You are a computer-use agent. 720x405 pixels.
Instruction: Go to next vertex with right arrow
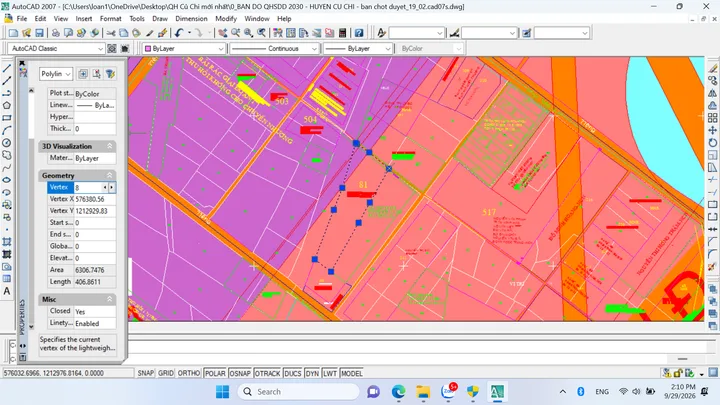[x=112, y=187]
